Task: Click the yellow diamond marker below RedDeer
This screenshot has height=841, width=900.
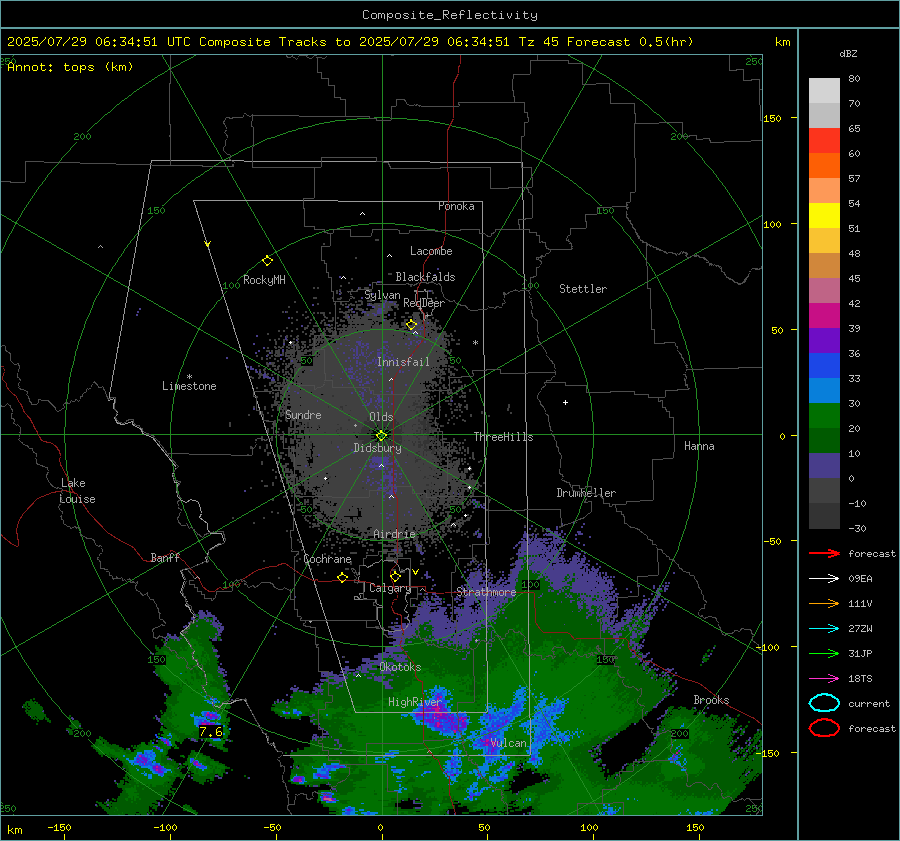Action: 412,325
